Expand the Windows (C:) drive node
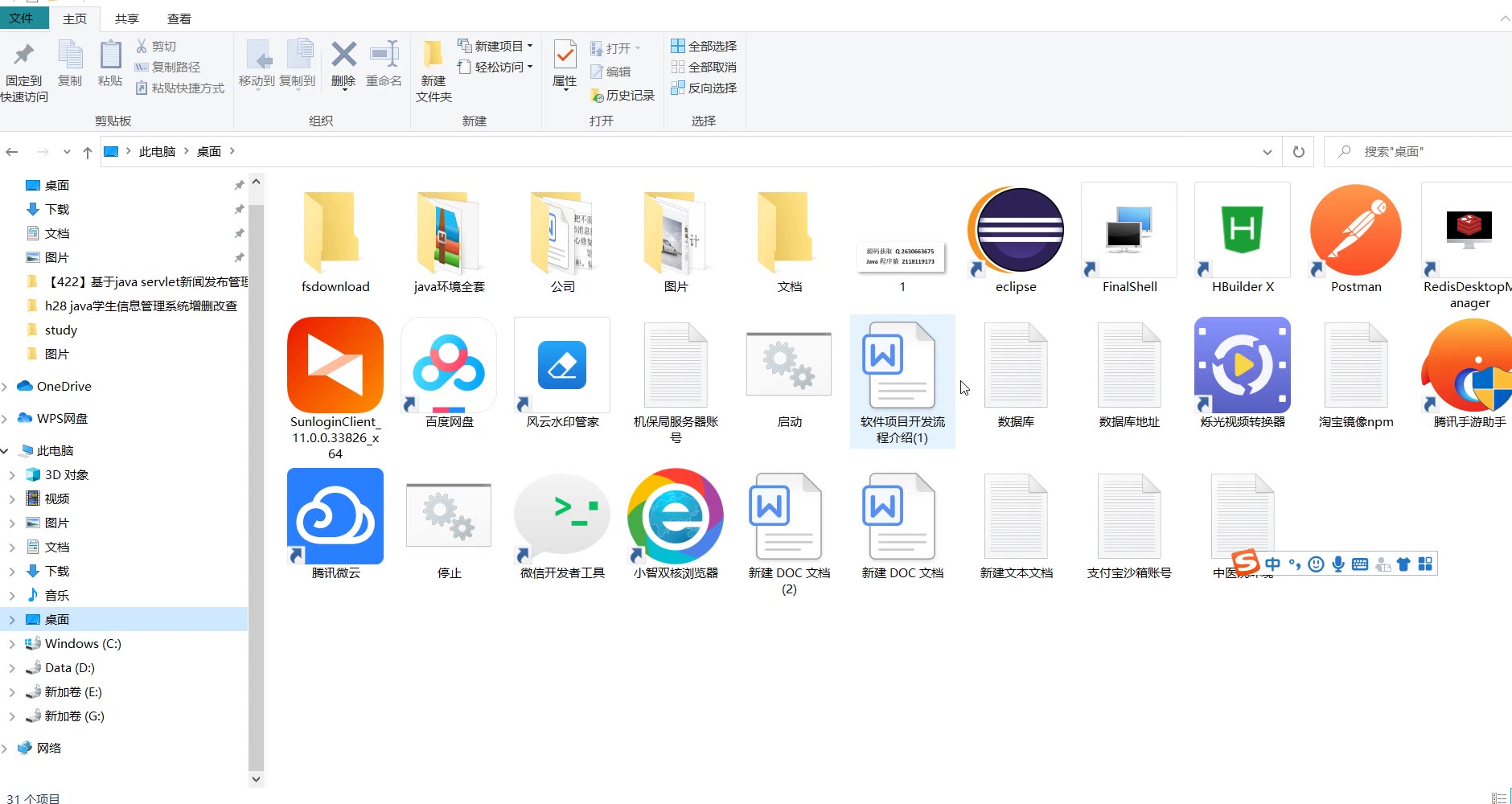1512x804 pixels. (12, 644)
